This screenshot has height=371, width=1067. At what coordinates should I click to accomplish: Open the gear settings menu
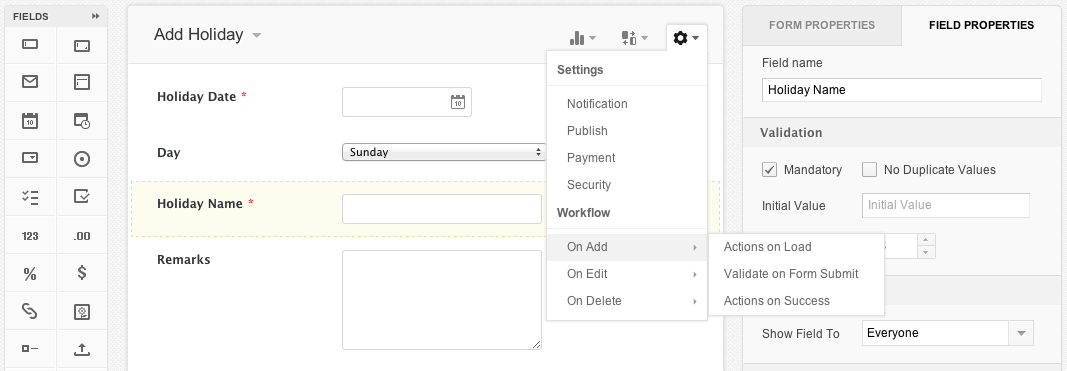686,38
